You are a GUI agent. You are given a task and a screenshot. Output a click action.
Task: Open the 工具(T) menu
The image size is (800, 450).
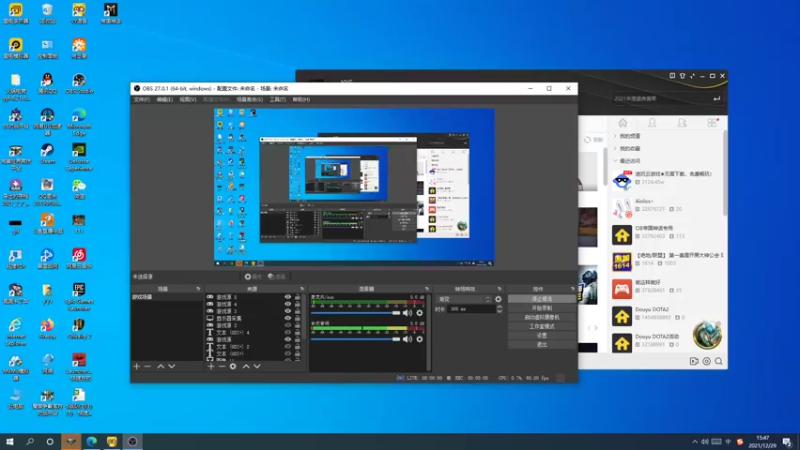pyautogui.click(x=278, y=99)
